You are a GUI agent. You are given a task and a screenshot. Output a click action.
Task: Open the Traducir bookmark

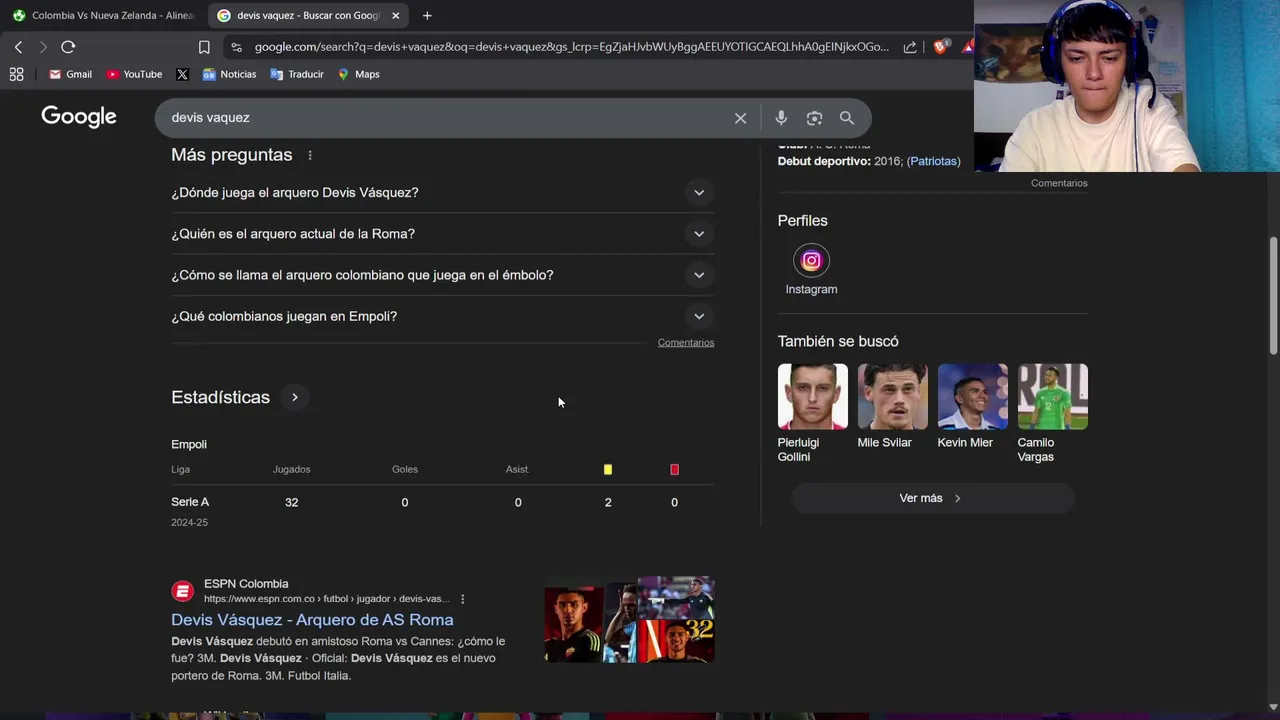(x=296, y=74)
